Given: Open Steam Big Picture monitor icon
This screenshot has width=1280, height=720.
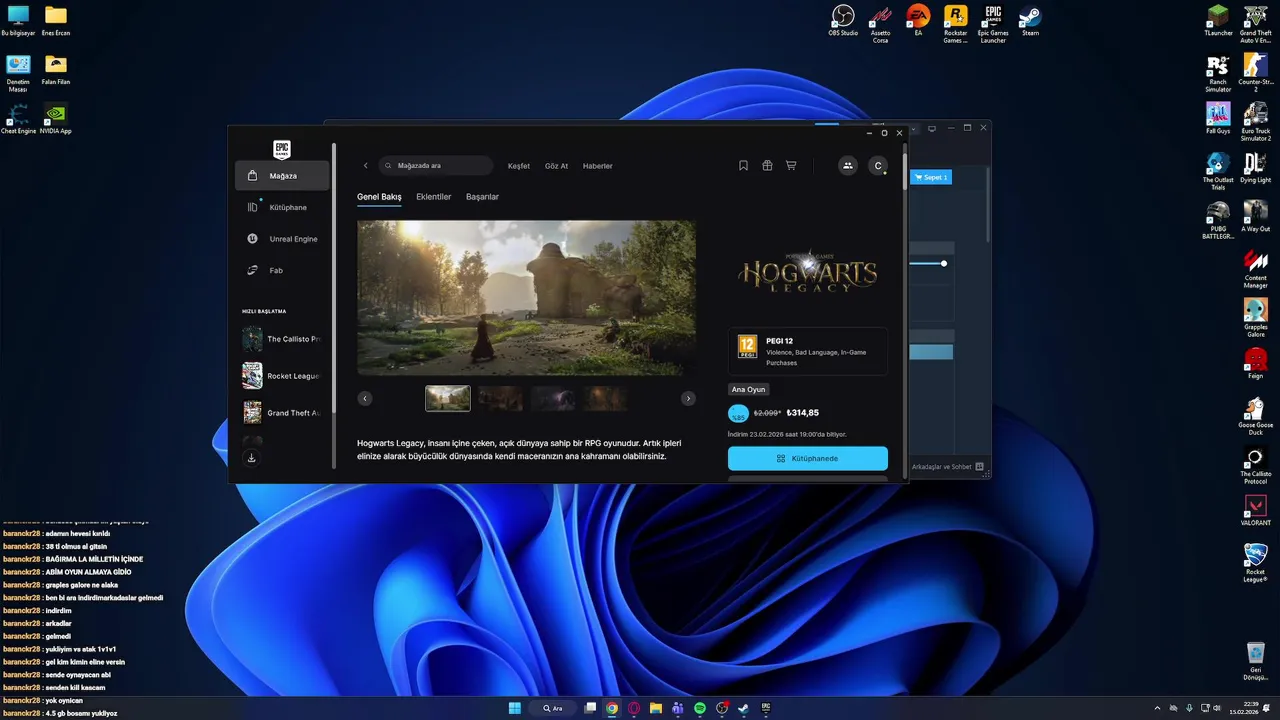Looking at the screenshot, I should click(932, 128).
